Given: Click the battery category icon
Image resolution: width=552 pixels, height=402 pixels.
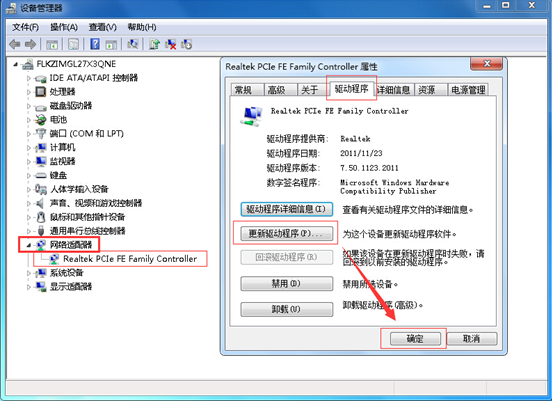Looking at the screenshot, I should [41, 120].
